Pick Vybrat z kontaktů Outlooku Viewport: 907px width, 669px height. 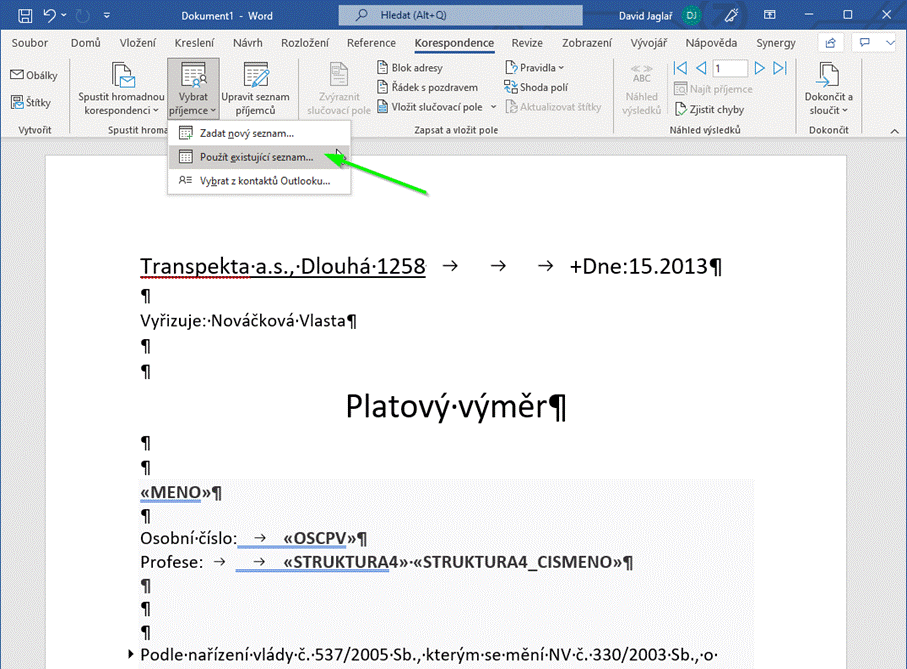263,181
